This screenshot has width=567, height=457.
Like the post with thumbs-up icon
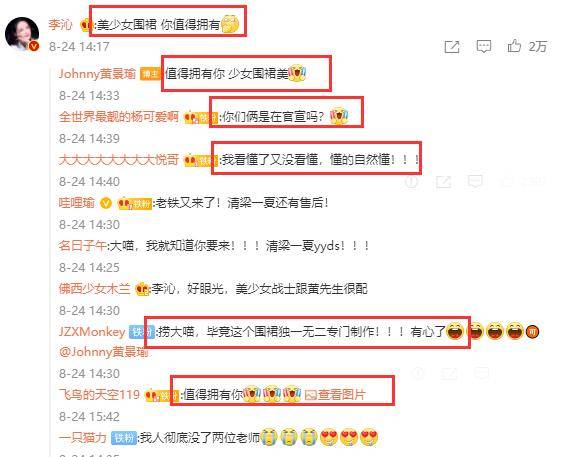[x=514, y=46]
